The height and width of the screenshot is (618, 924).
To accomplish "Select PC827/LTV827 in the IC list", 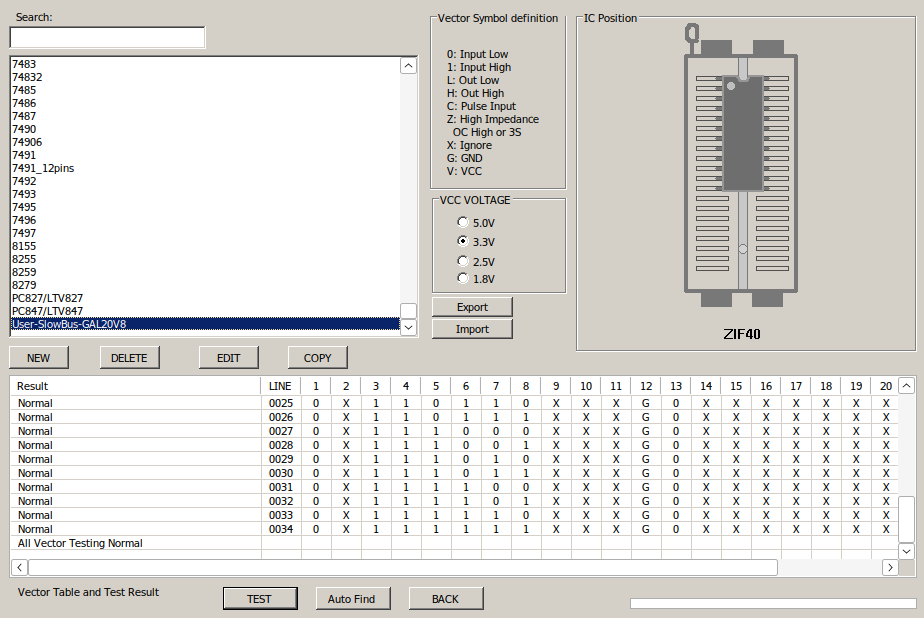I will coord(47,298).
